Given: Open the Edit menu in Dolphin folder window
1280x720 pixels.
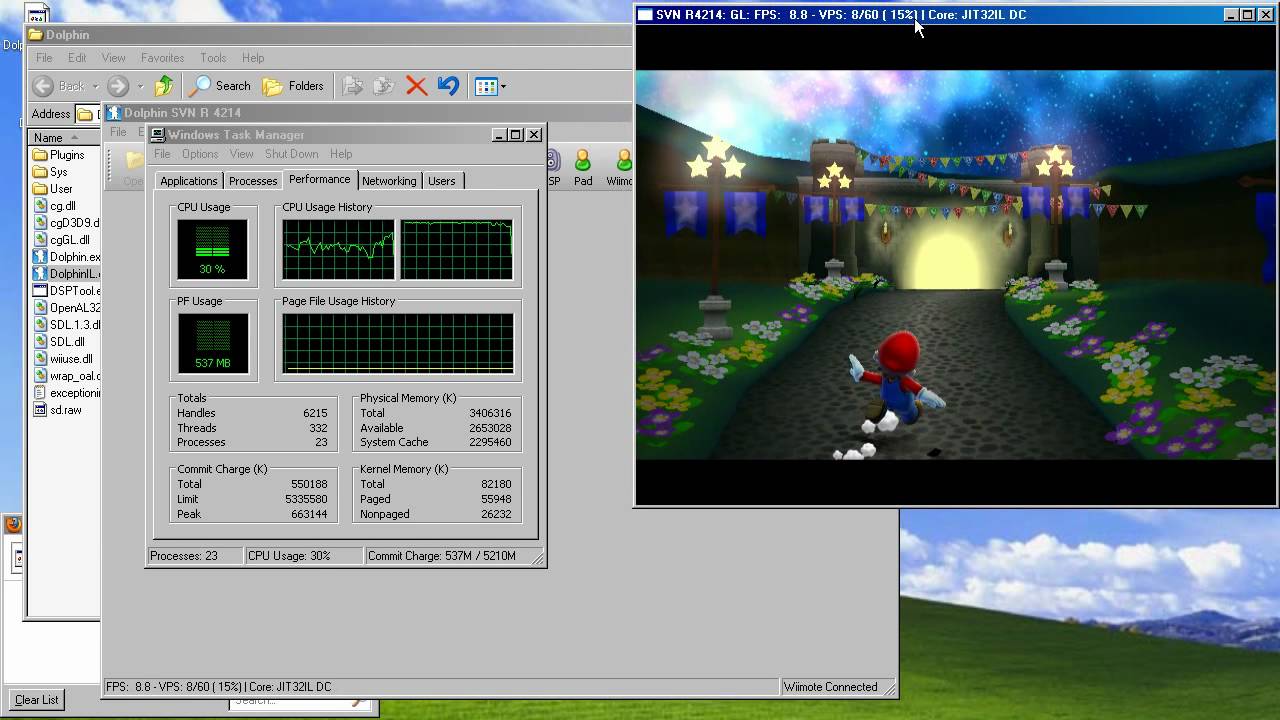Looking at the screenshot, I should (x=77, y=58).
